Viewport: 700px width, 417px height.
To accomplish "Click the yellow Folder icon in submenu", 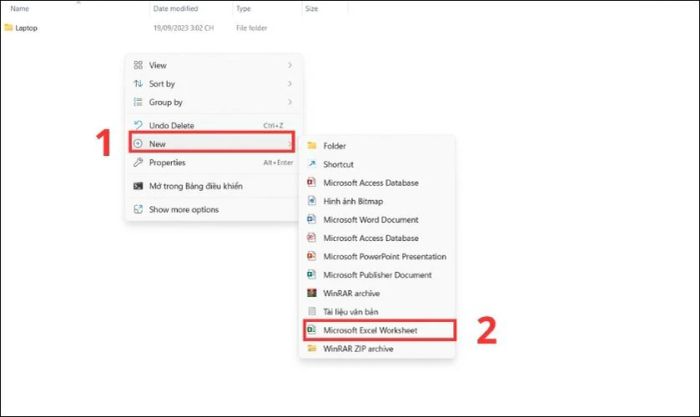I will pyautogui.click(x=312, y=146).
